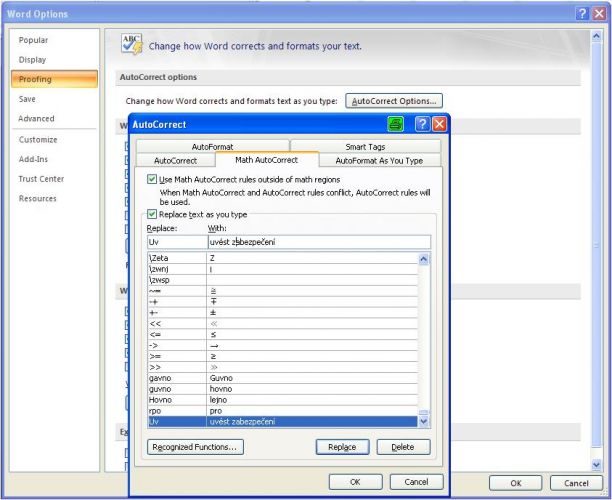Click Word Options scrollbar up arrow
612x500 pixels.
(596, 37)
